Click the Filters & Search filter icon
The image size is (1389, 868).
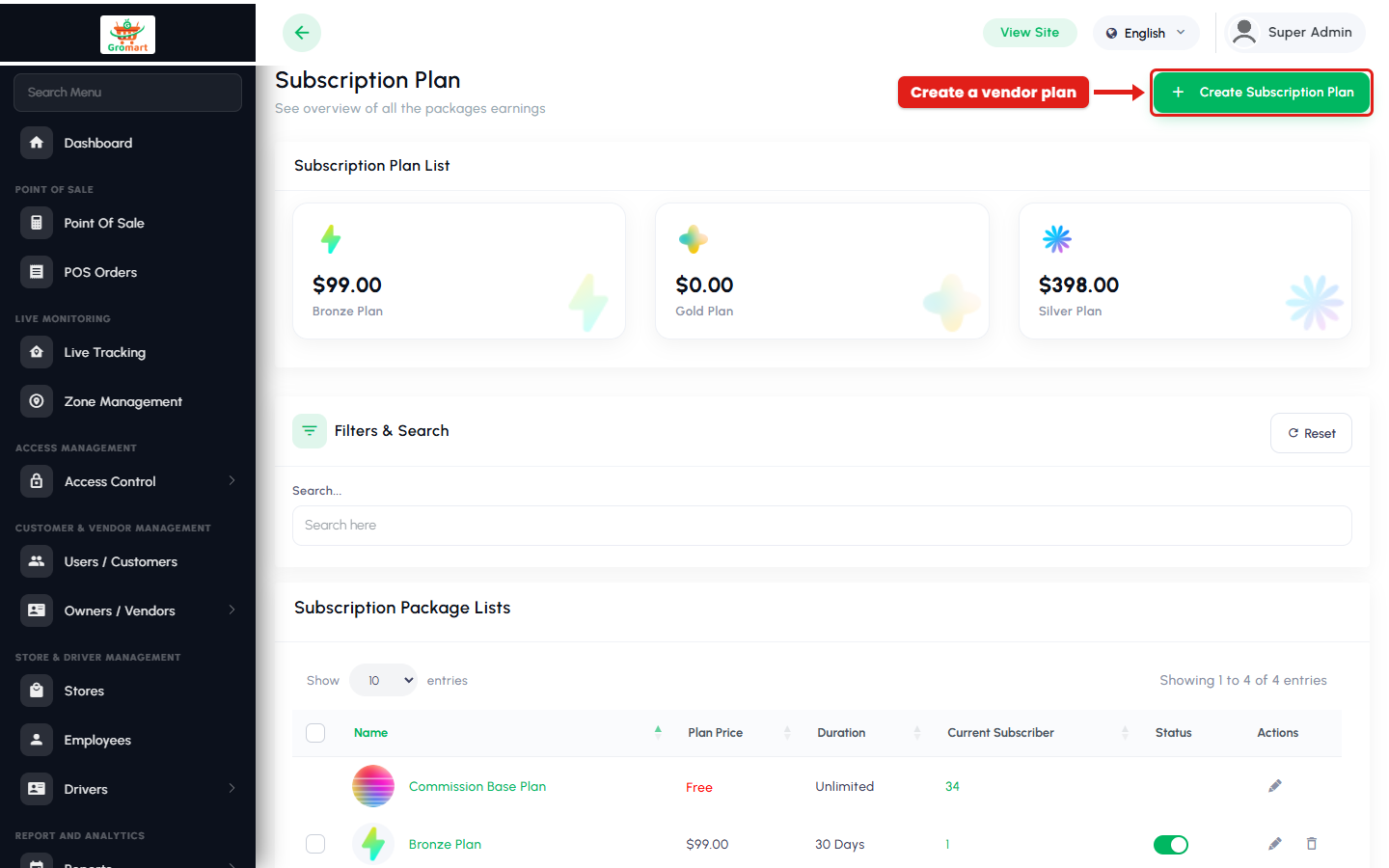click(310, 431)
